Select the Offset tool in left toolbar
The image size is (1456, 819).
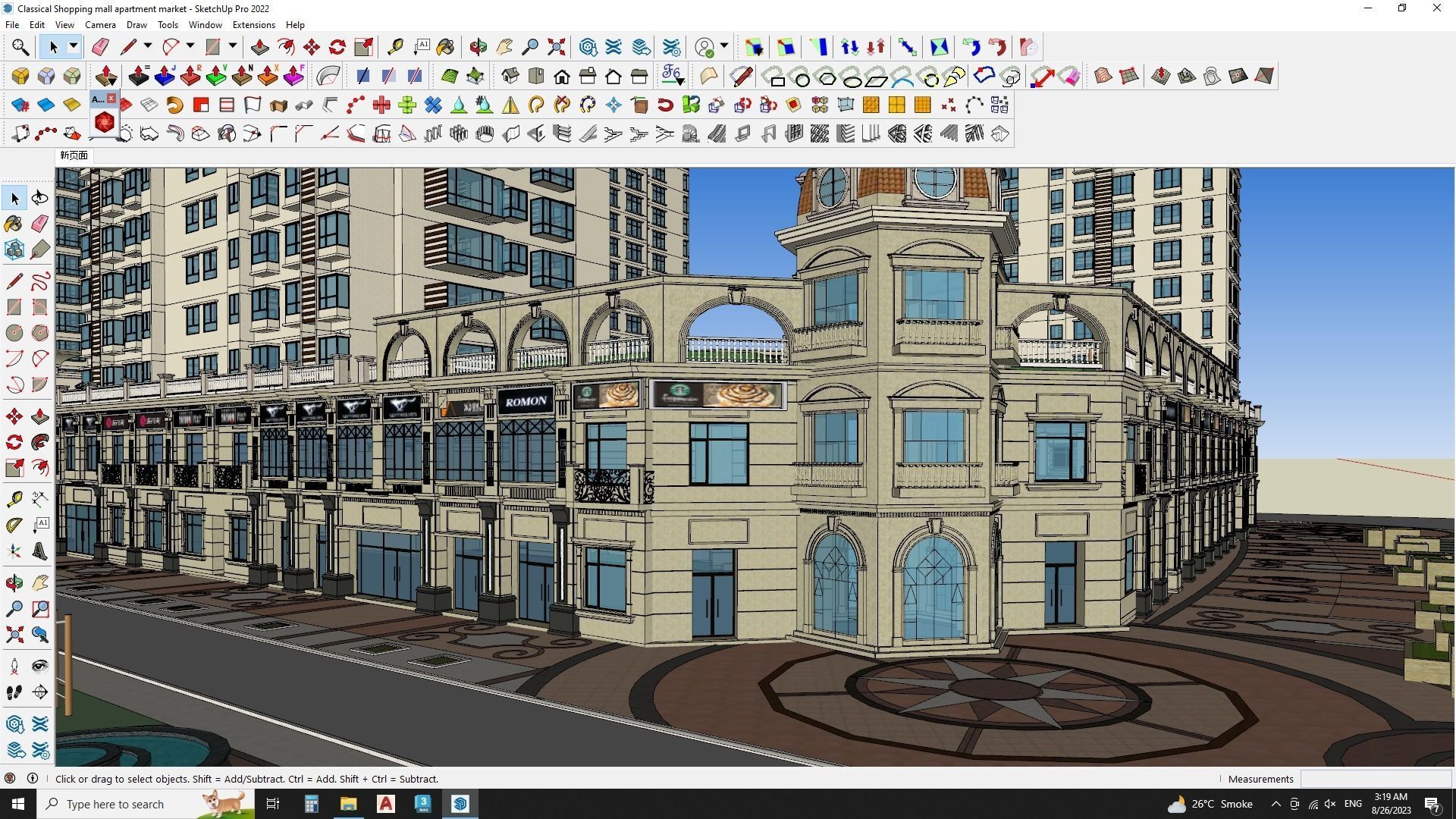pyautogui.click(x=40, y=468)
